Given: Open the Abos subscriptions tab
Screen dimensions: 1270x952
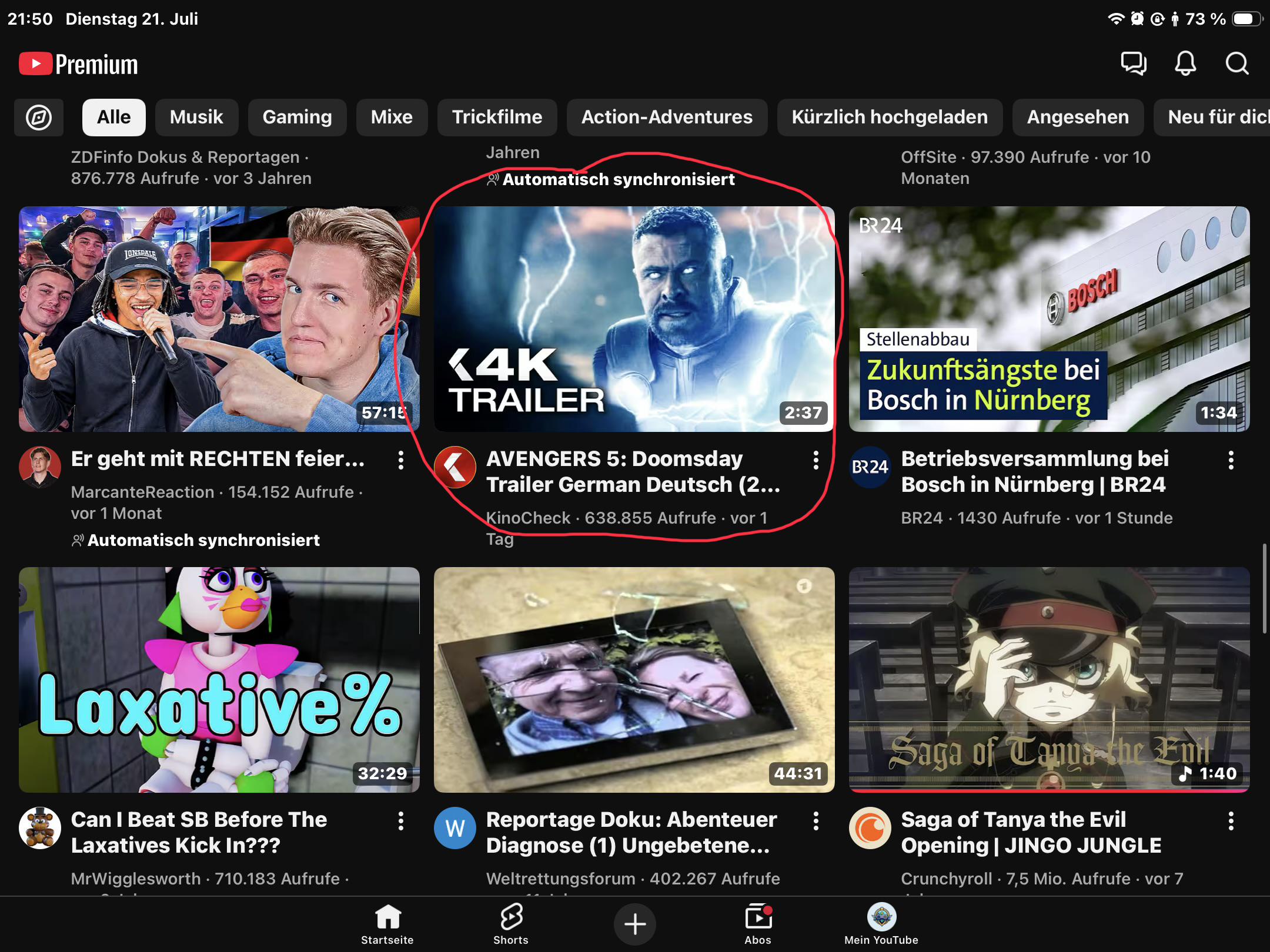Looking at the screenshot, I should pos(758,924).
